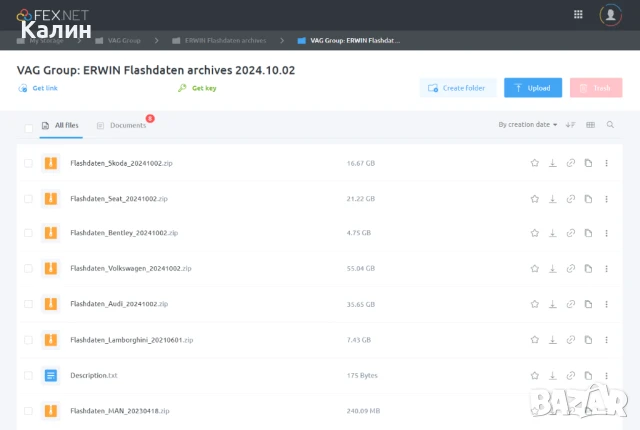Check the select-all files checkbox

(x=28, y=127)
